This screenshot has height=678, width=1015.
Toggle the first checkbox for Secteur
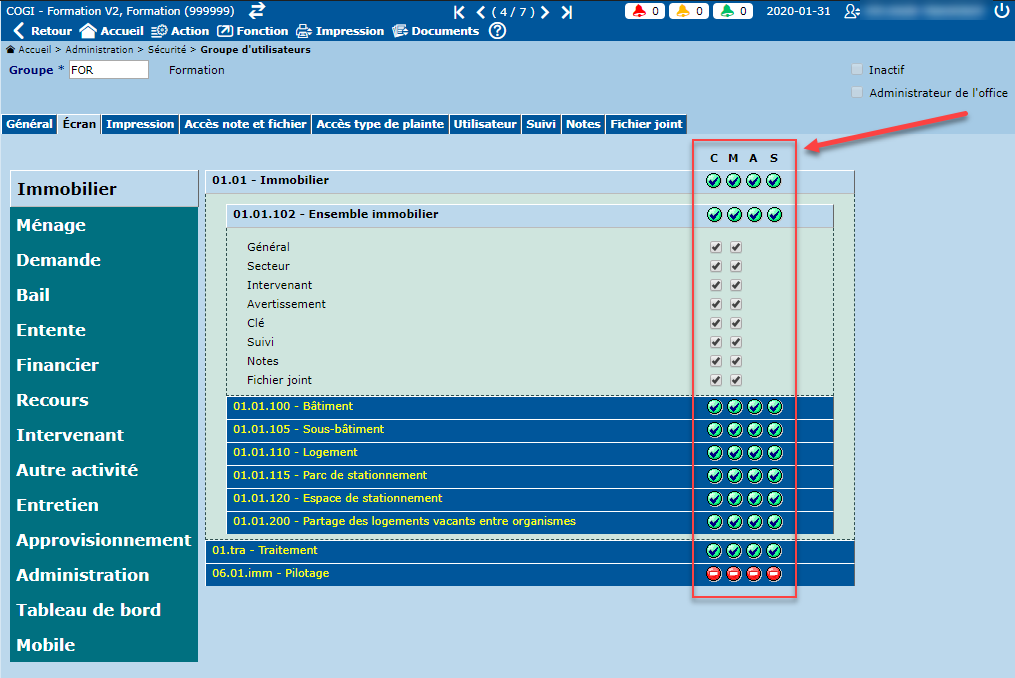point(715,266)
